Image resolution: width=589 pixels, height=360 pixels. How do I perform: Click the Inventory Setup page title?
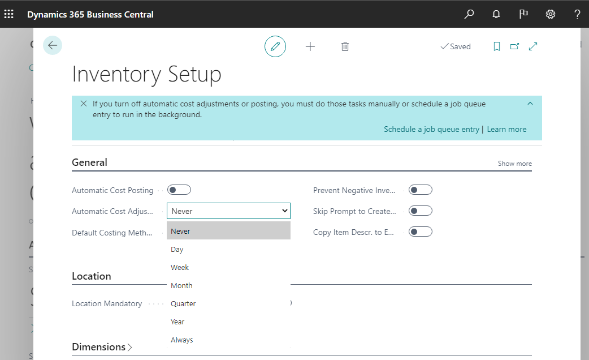coord(146,74)
